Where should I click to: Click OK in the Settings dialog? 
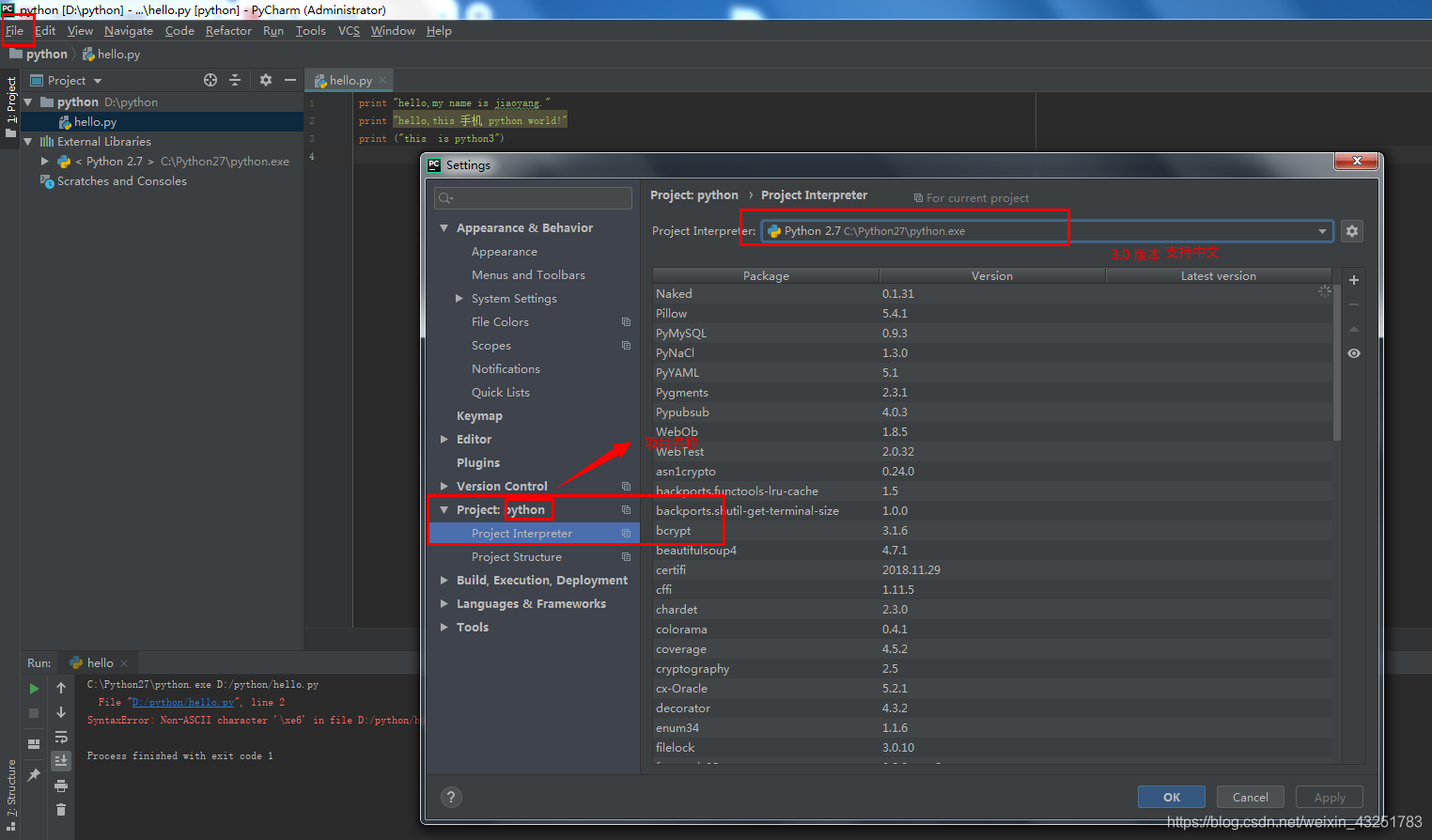[1172, 797]
